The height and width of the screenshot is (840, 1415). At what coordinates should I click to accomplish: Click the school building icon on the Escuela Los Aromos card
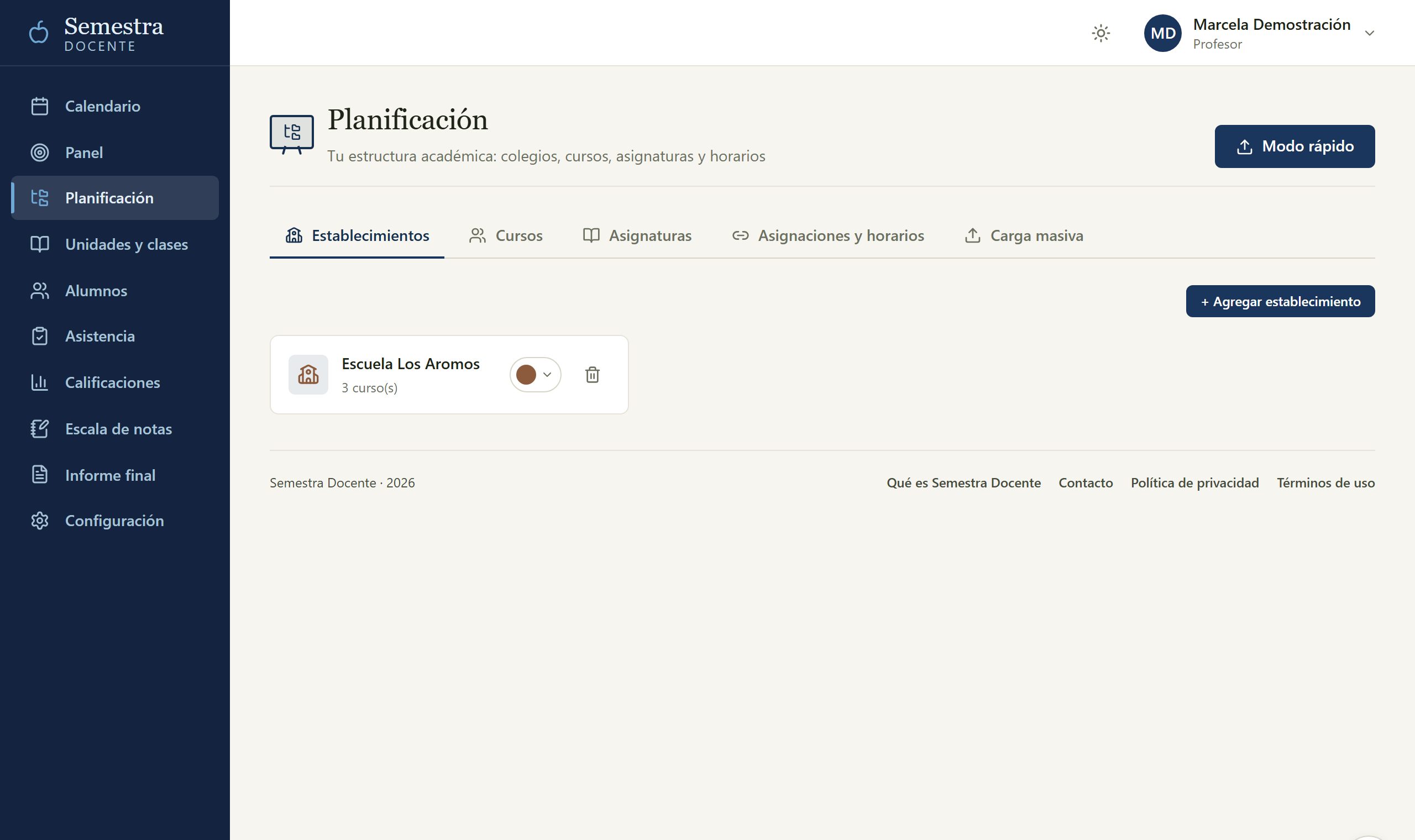[x=308, y=375]
